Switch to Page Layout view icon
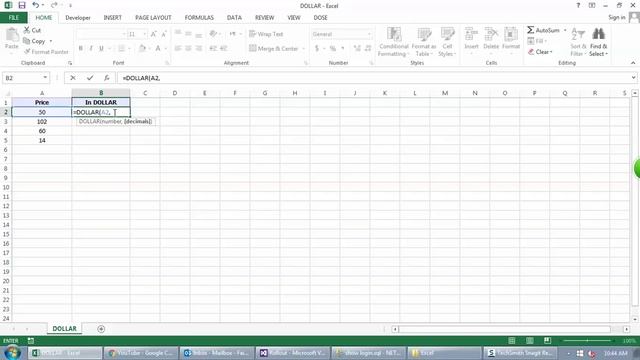Viewport: 640px width, 360px height. point(529,340)
